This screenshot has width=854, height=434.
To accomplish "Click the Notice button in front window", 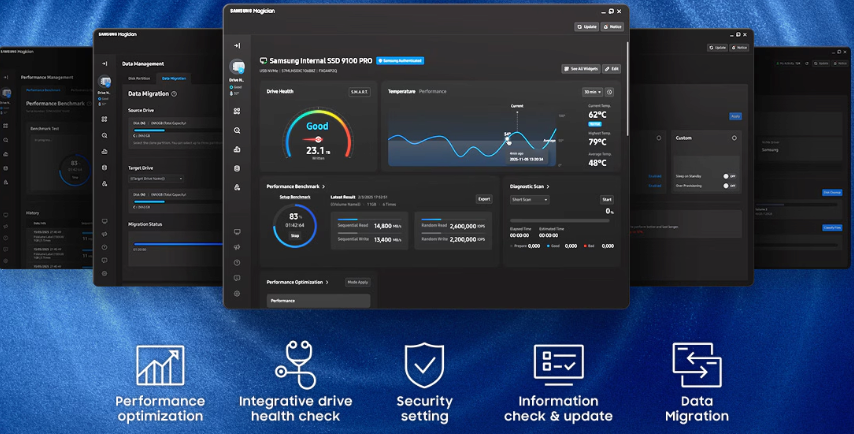I will click(612, 27).
